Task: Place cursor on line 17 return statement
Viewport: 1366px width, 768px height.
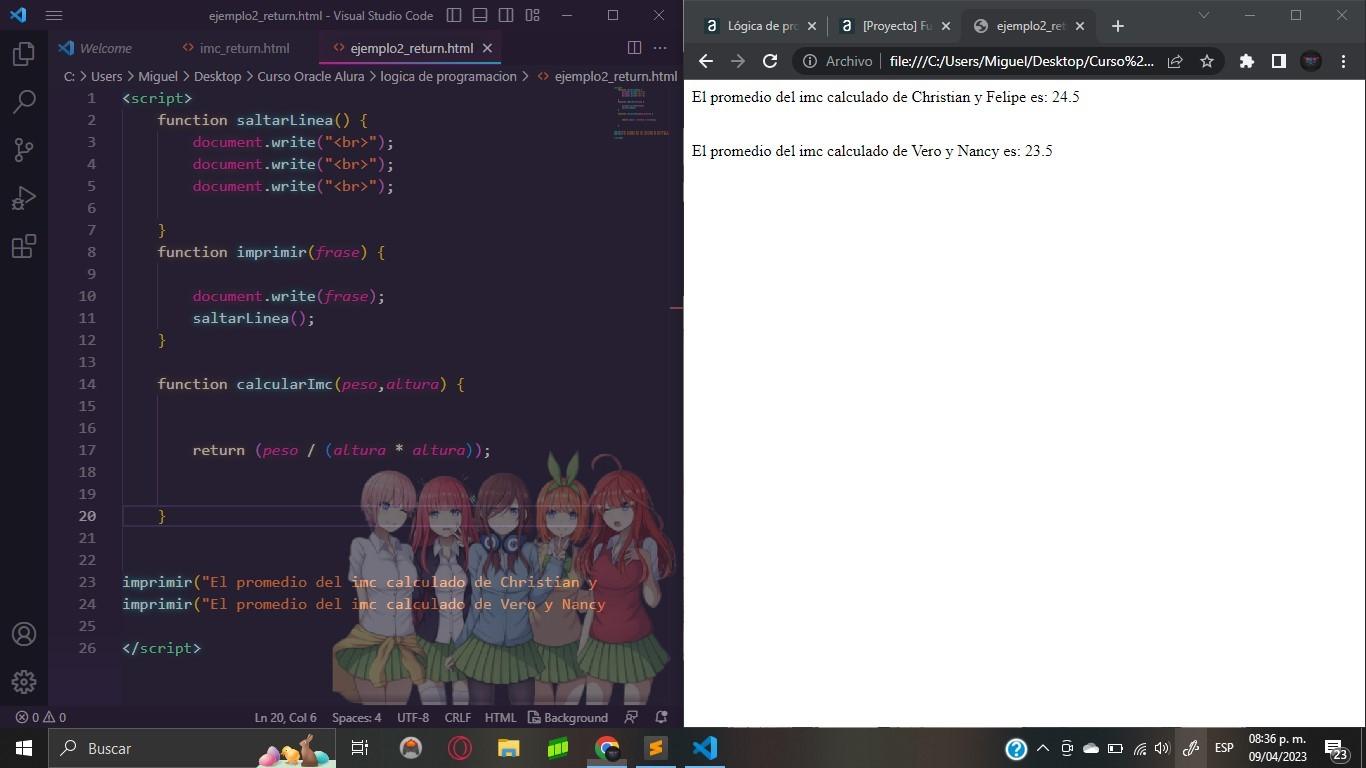Action: [341, 450]
